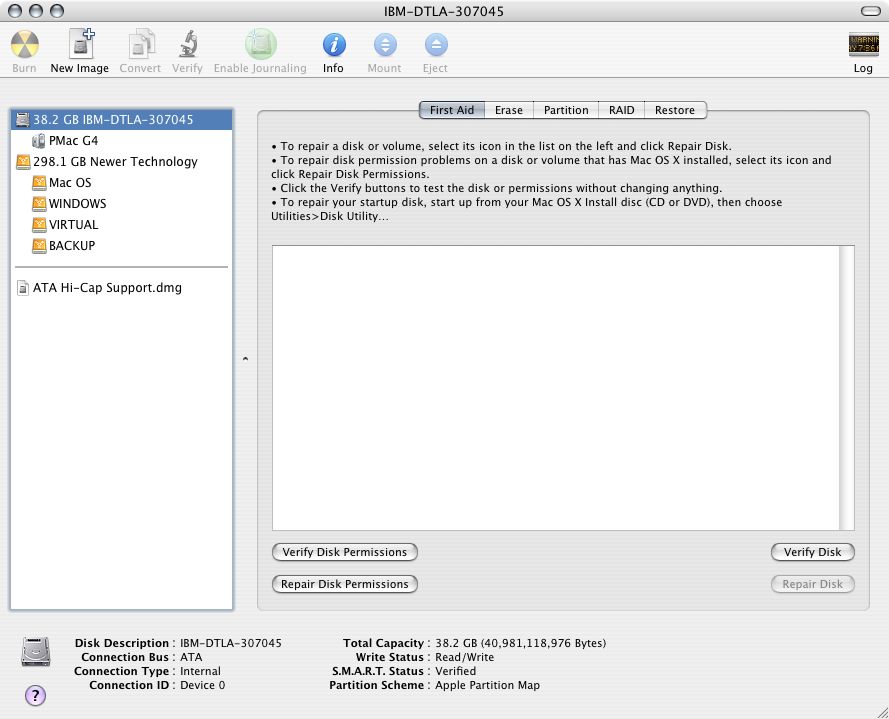
Task: Click the Disk Description IBM-DTLA-307045 value
Action: (x=231, y=643)
